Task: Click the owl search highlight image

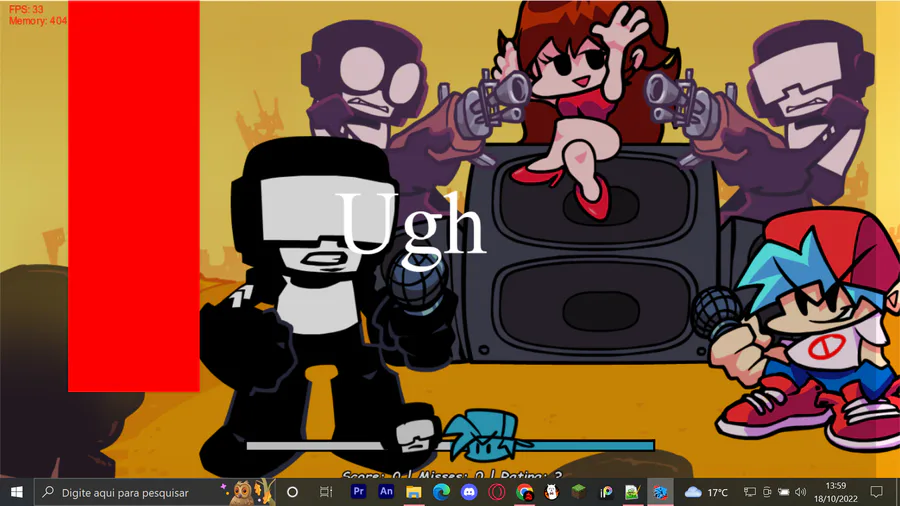Action: click(249, 492)
